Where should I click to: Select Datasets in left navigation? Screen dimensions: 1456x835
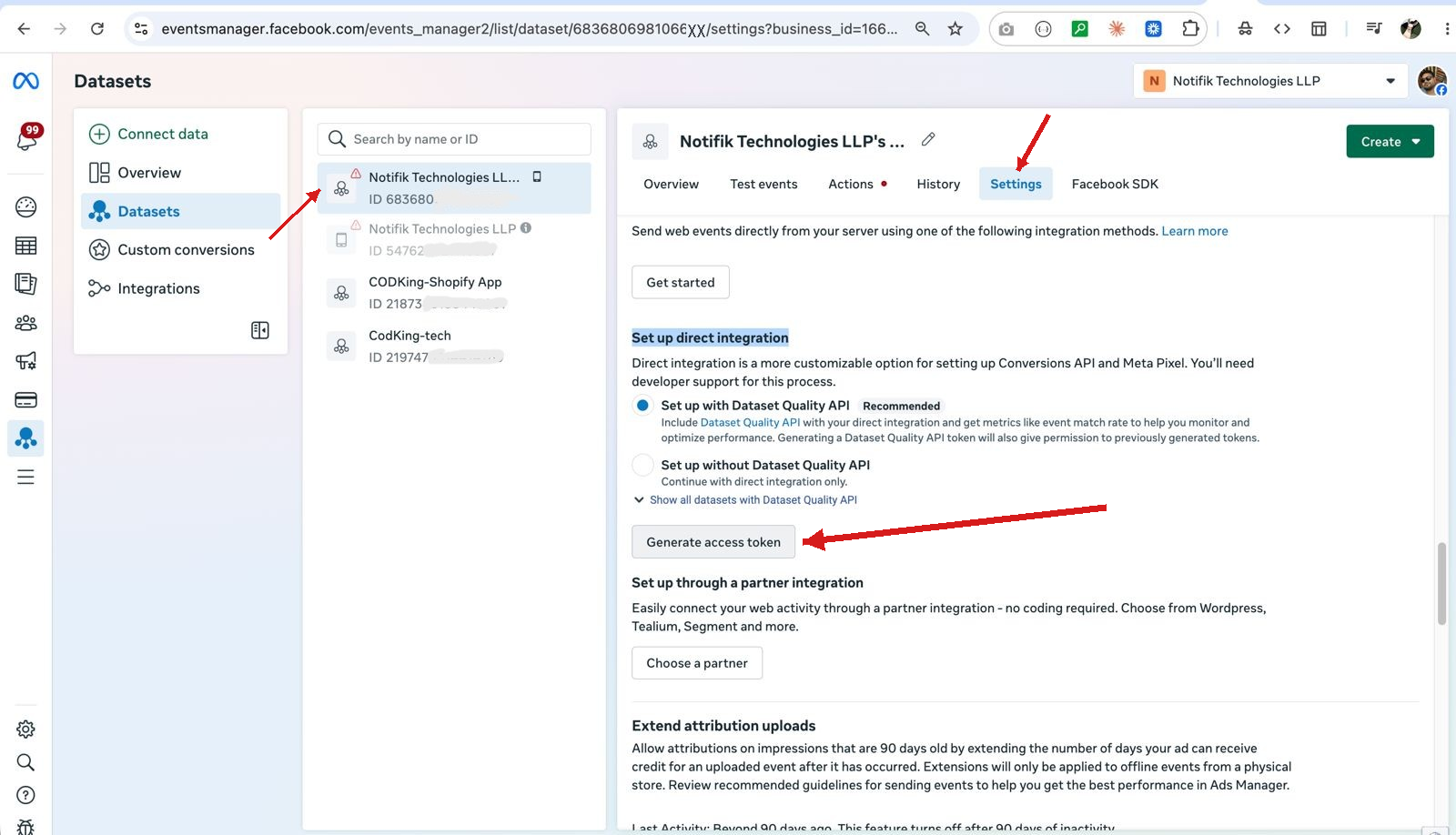pos(181,211)
